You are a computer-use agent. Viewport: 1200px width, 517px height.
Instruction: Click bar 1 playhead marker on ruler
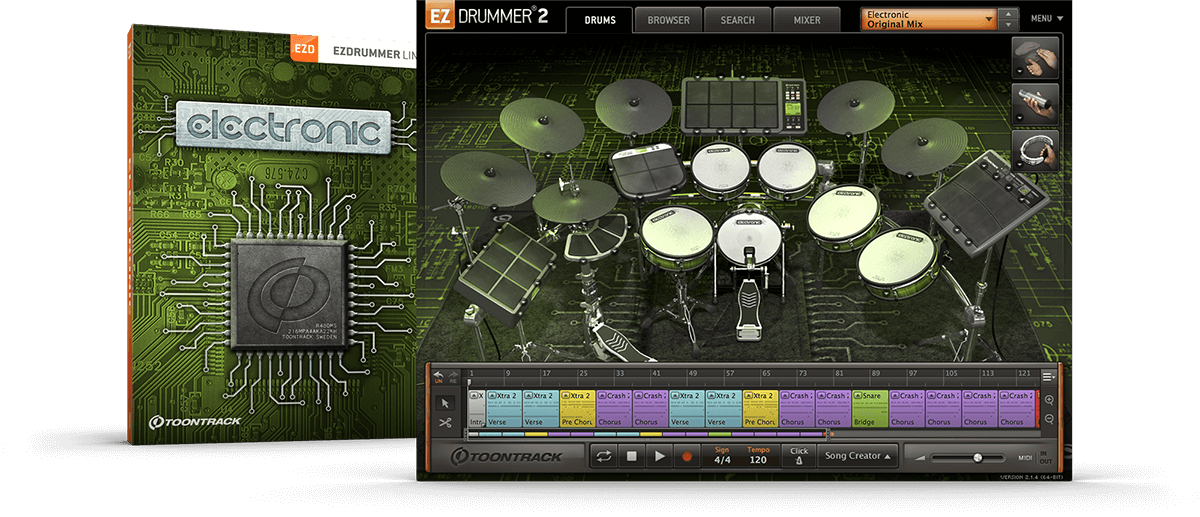click(x=470, y=381)
